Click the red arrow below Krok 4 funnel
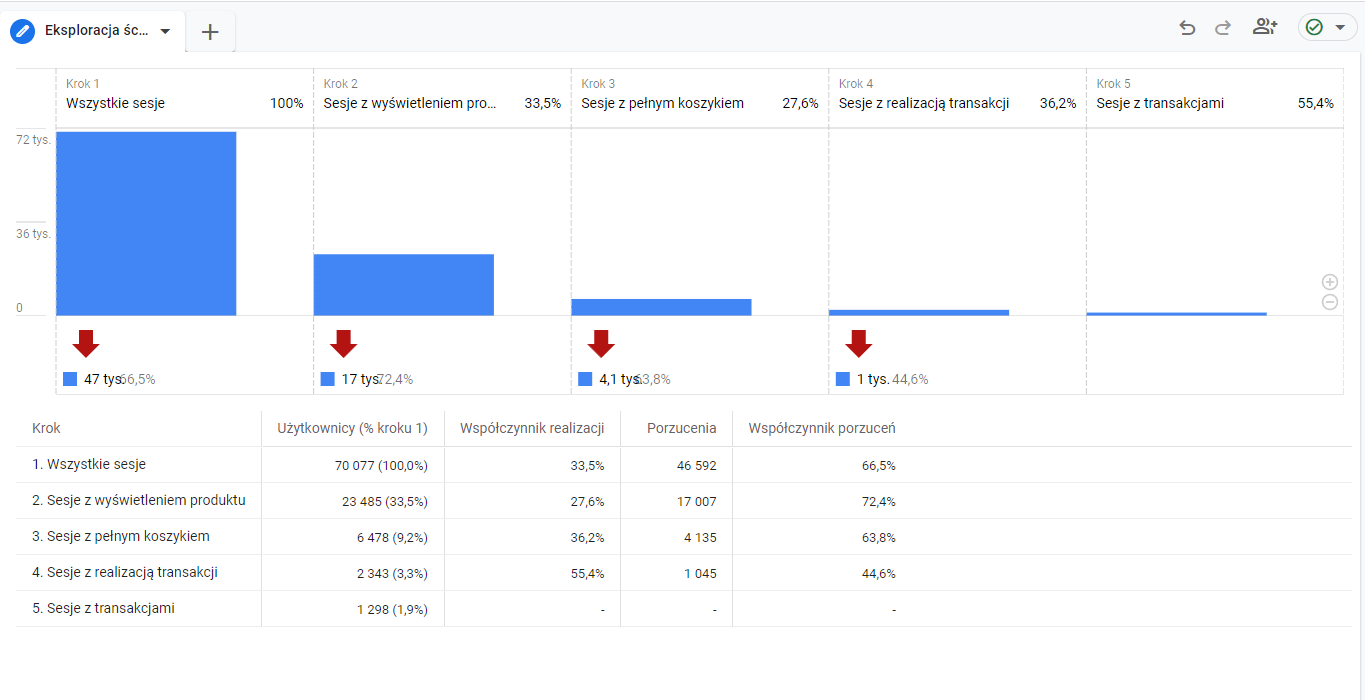Screen dimensions: 1365x700 coord(859,344)
